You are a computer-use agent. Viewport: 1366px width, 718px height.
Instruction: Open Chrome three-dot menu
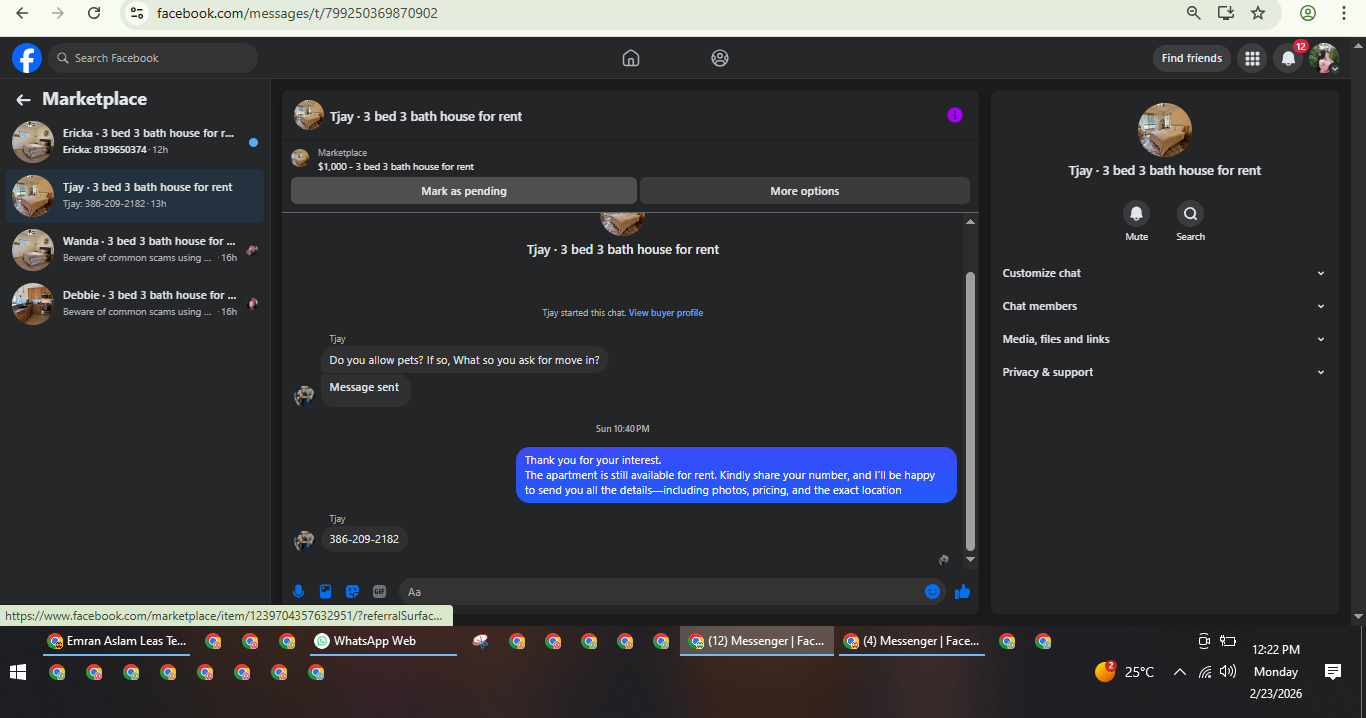pyautogui.click(x=1343, y=13)
